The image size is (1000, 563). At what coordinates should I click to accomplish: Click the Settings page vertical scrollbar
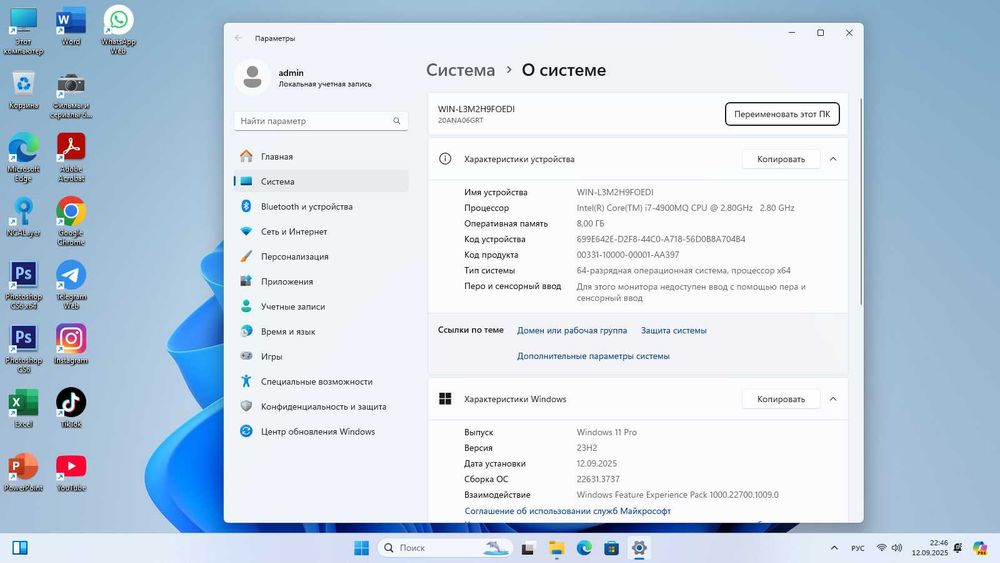coord(860,201)
